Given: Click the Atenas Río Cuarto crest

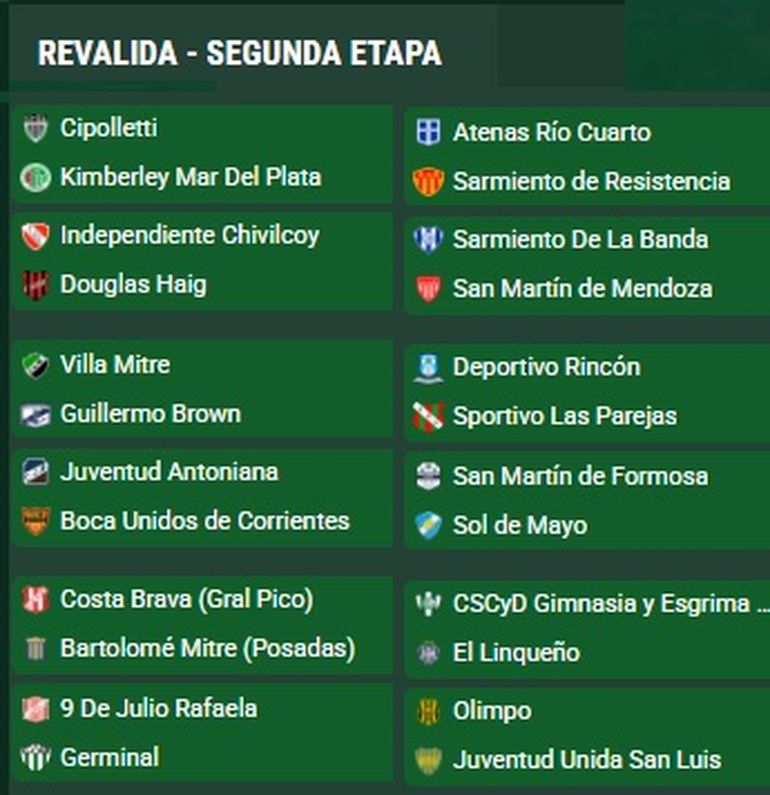Looking at the screenshot, I should click(x=428, y=133).
